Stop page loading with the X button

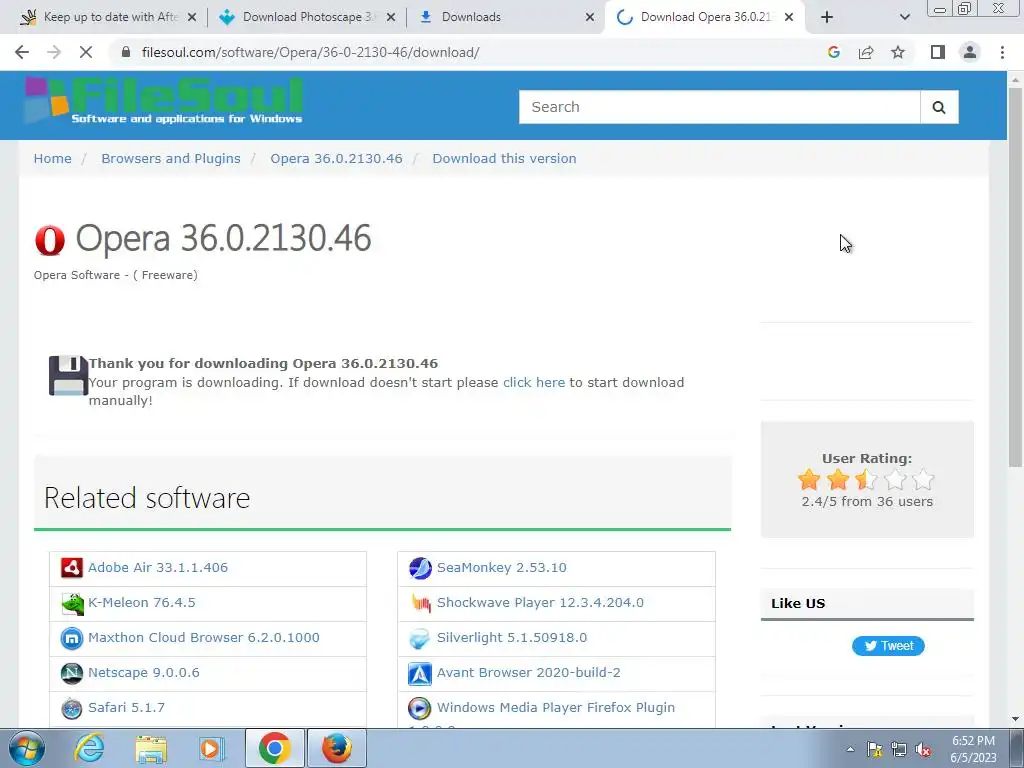tap(86, 52)
